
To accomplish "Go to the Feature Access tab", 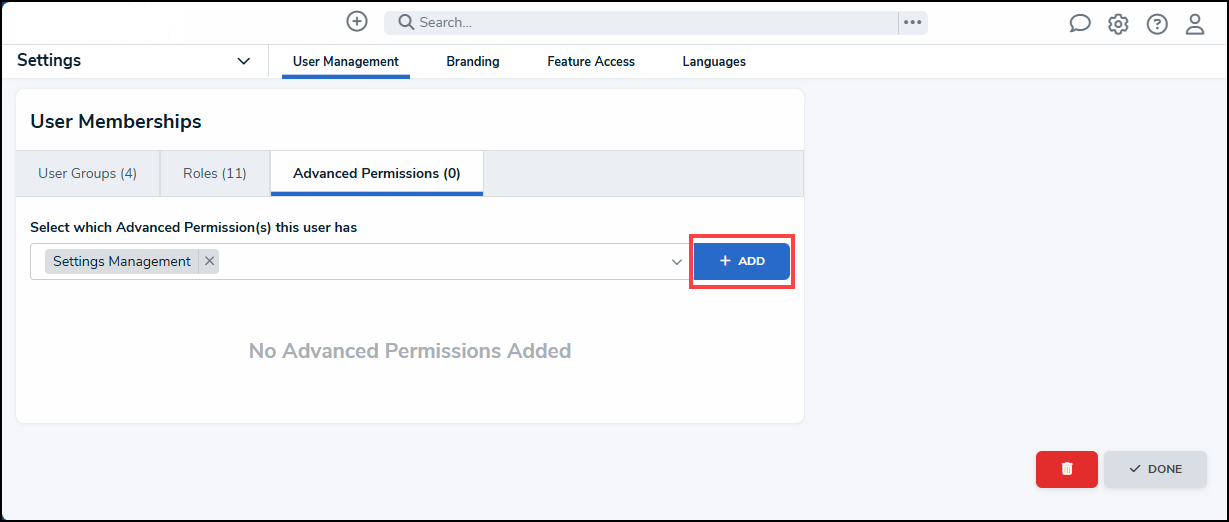I will tap(591, 61).
